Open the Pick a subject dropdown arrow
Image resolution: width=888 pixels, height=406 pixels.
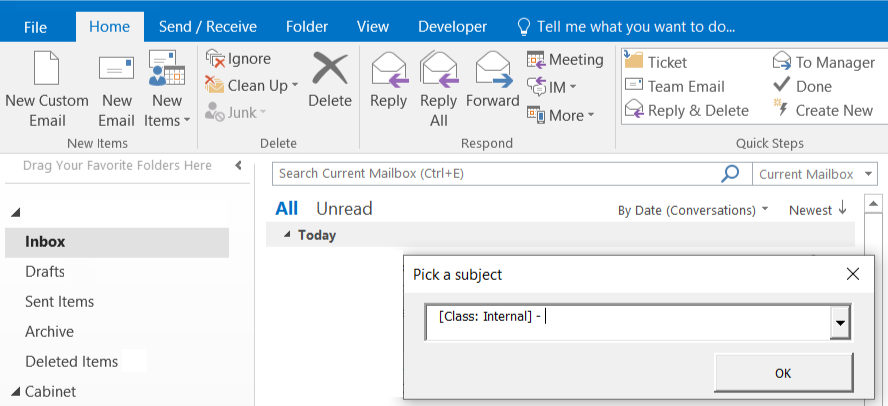(840, 322)
